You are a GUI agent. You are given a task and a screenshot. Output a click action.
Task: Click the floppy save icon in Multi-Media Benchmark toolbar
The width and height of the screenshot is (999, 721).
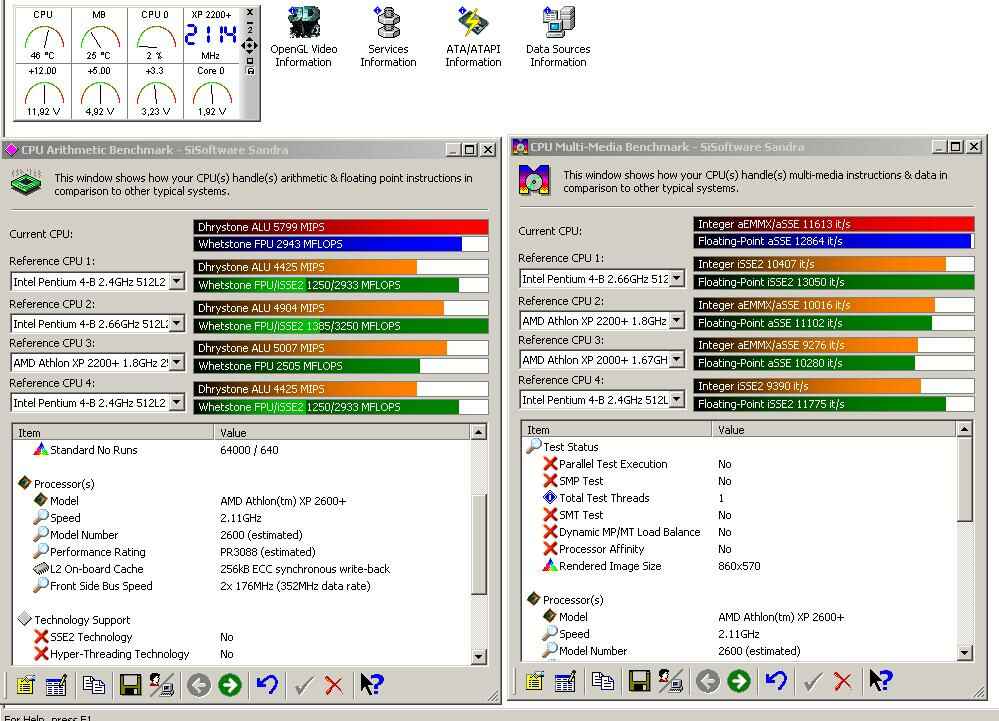[x=639, y=682]
